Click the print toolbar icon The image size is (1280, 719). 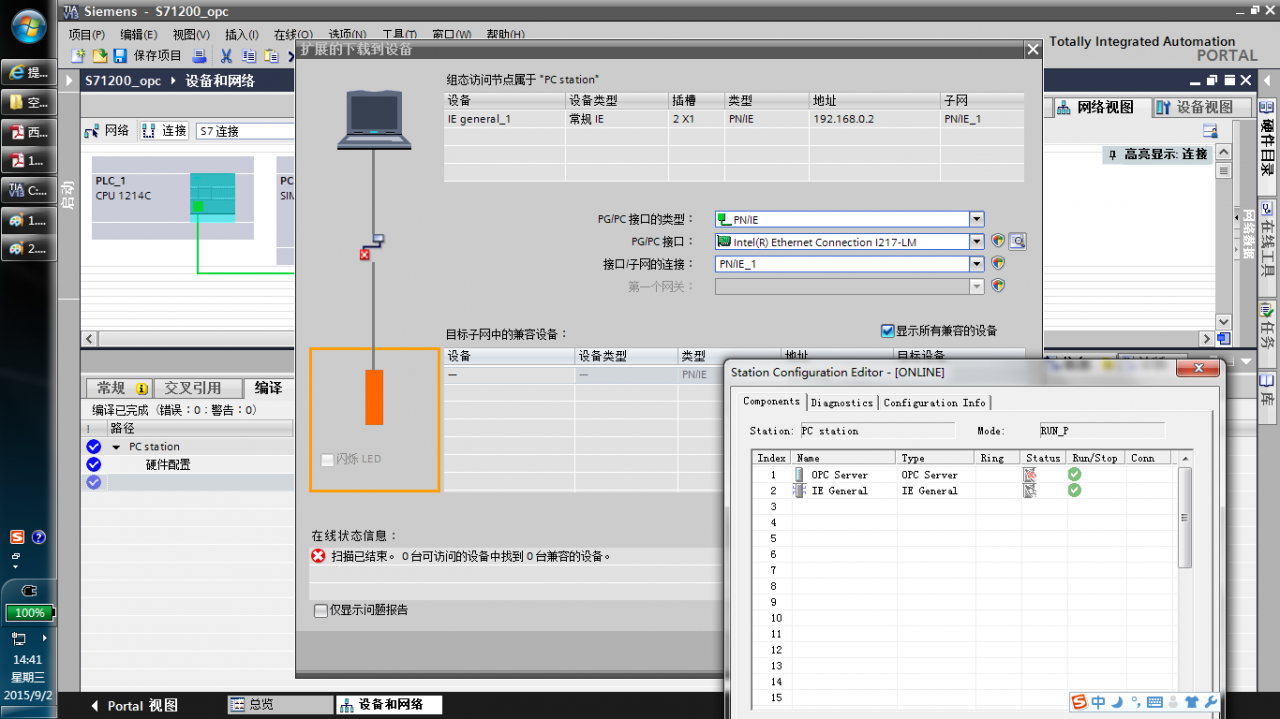coord(199,56)
